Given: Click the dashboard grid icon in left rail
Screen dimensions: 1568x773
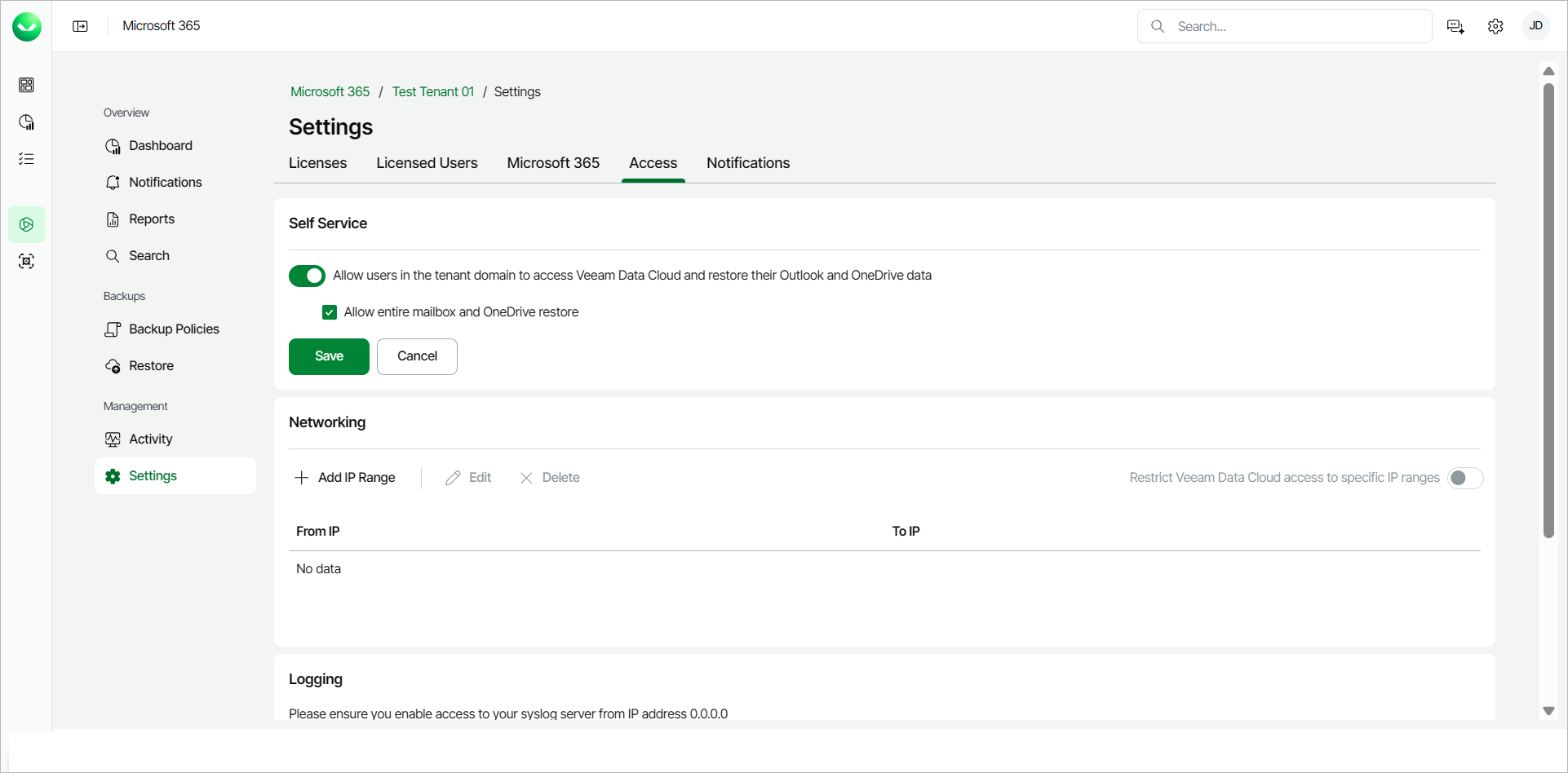Looking at the screenshot, I should (x=26, y=85).
